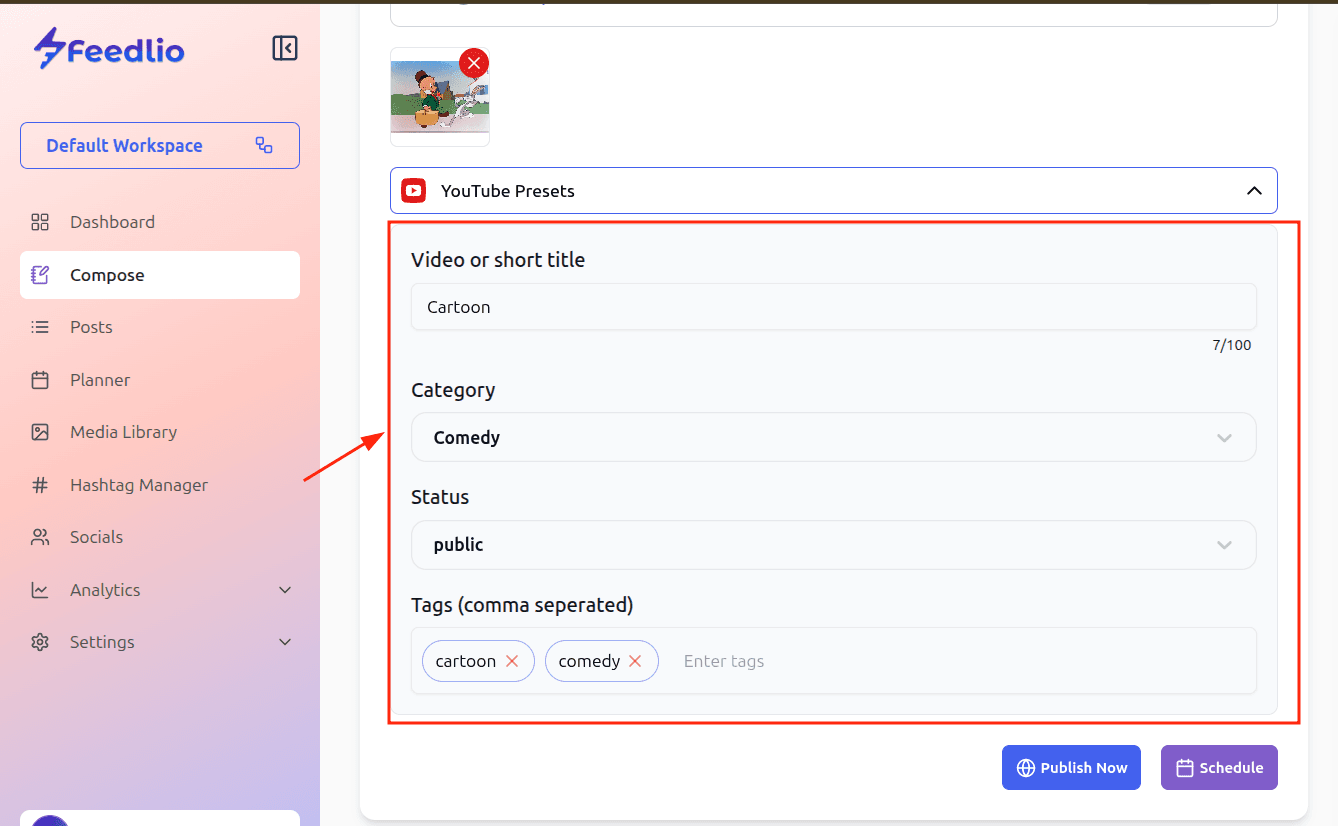Go to the Dashboard page
The image size is (1338, 826).
[112, 222]
